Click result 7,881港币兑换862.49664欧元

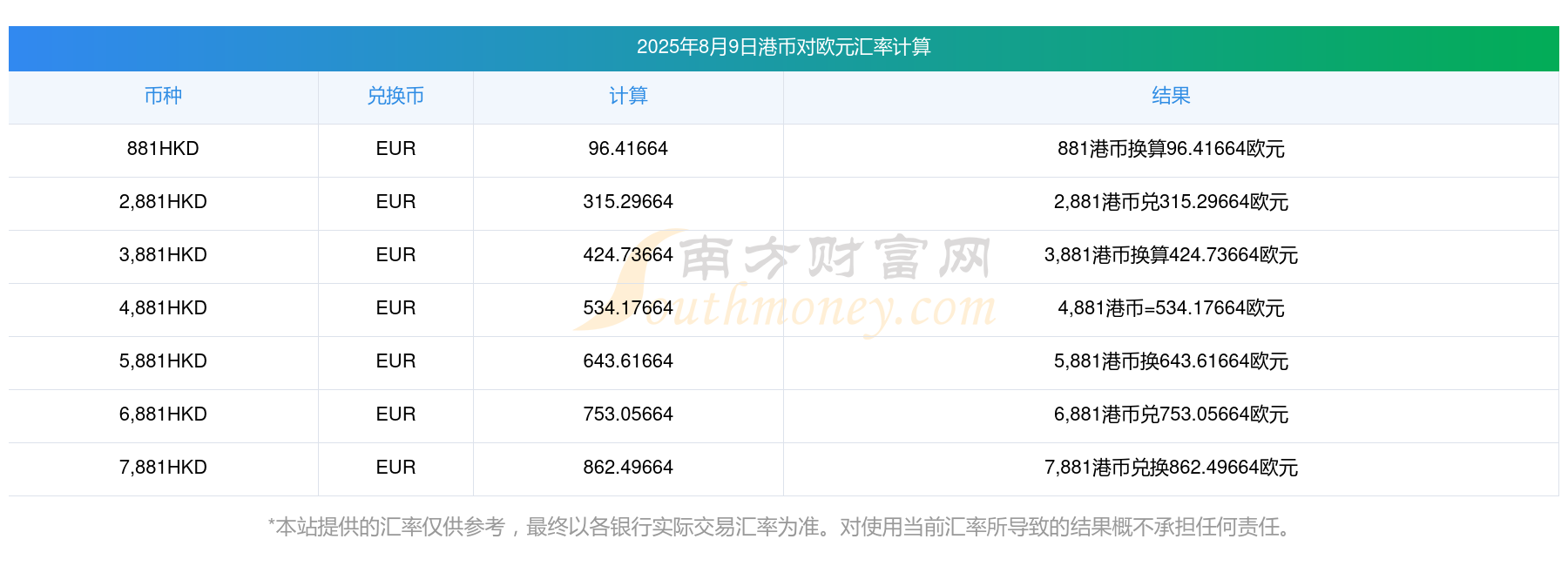1171,468
